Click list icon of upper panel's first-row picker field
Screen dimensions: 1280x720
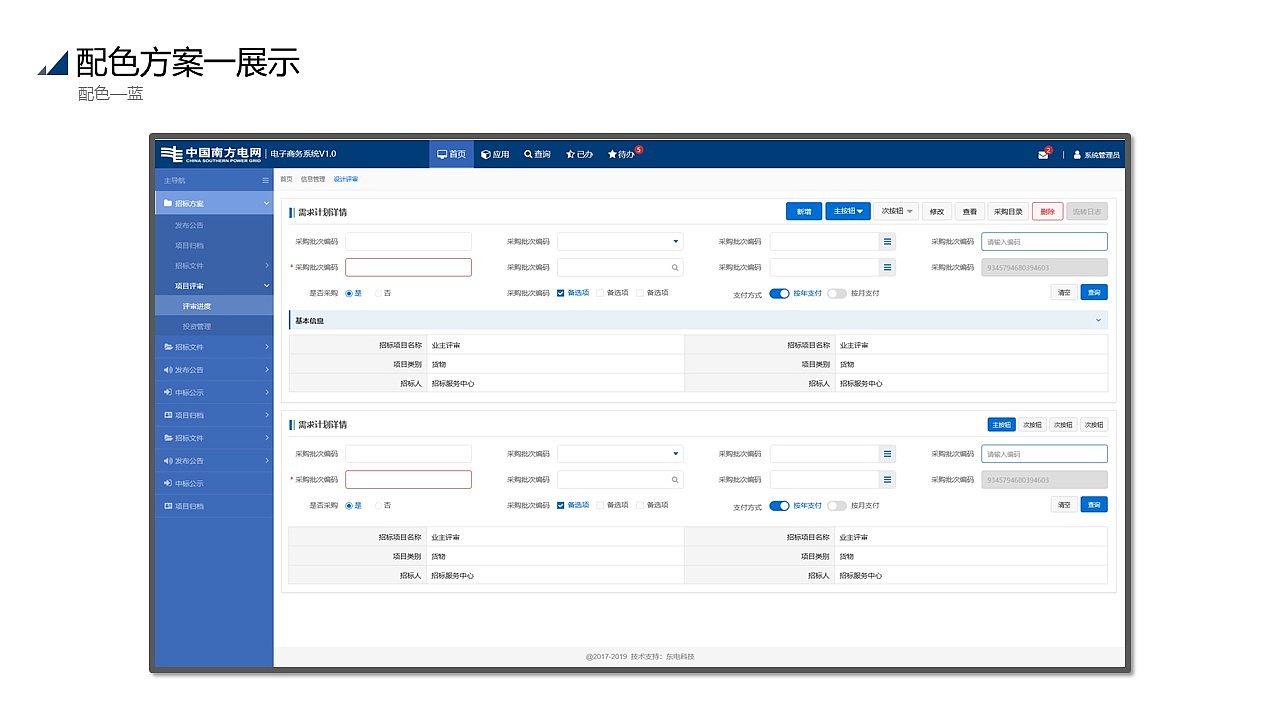coord(887,241)
